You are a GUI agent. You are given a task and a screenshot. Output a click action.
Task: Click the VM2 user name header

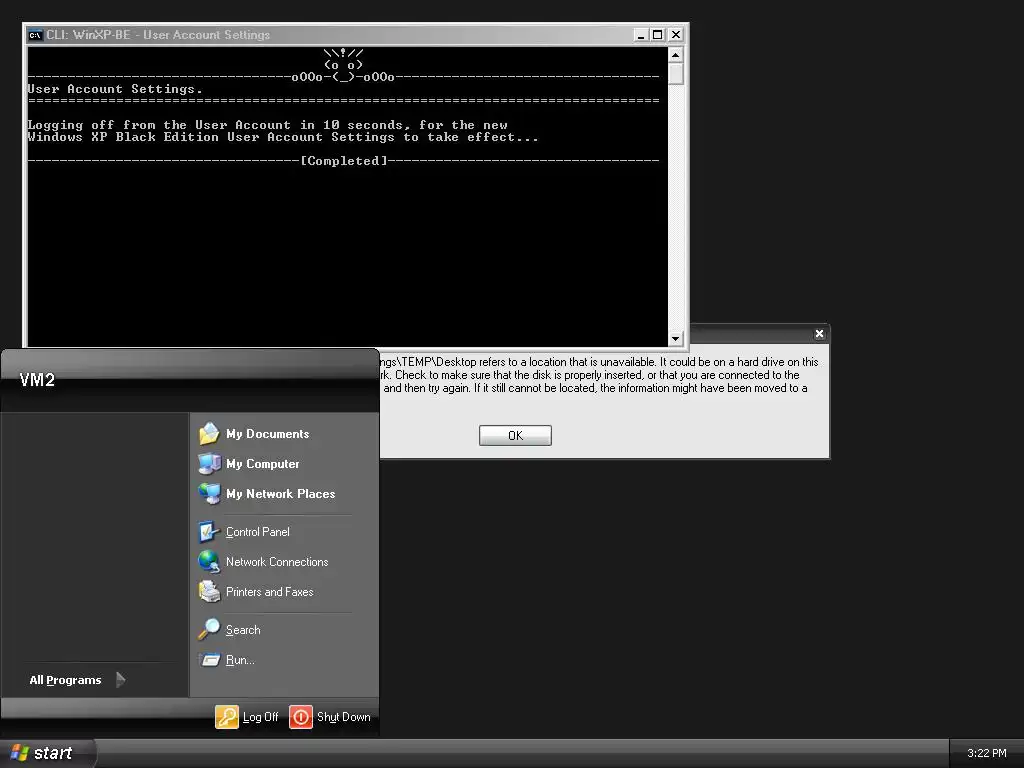click(37, 380)
